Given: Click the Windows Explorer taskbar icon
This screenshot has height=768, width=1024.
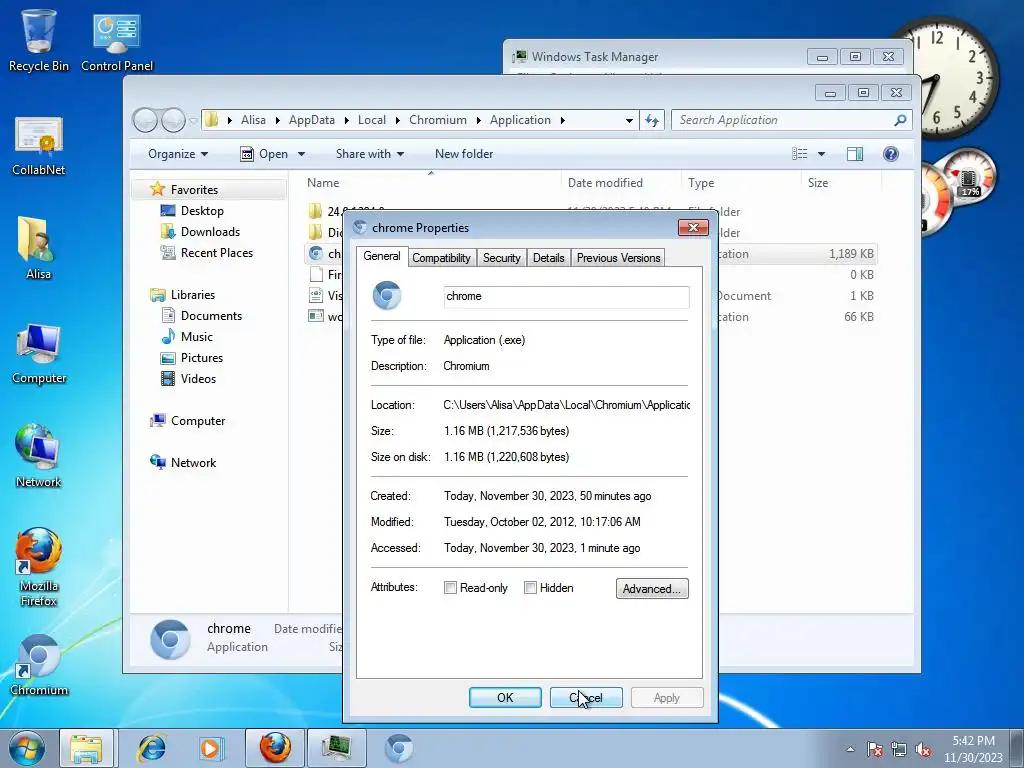Looking at the screenshot, I should 86,748.
